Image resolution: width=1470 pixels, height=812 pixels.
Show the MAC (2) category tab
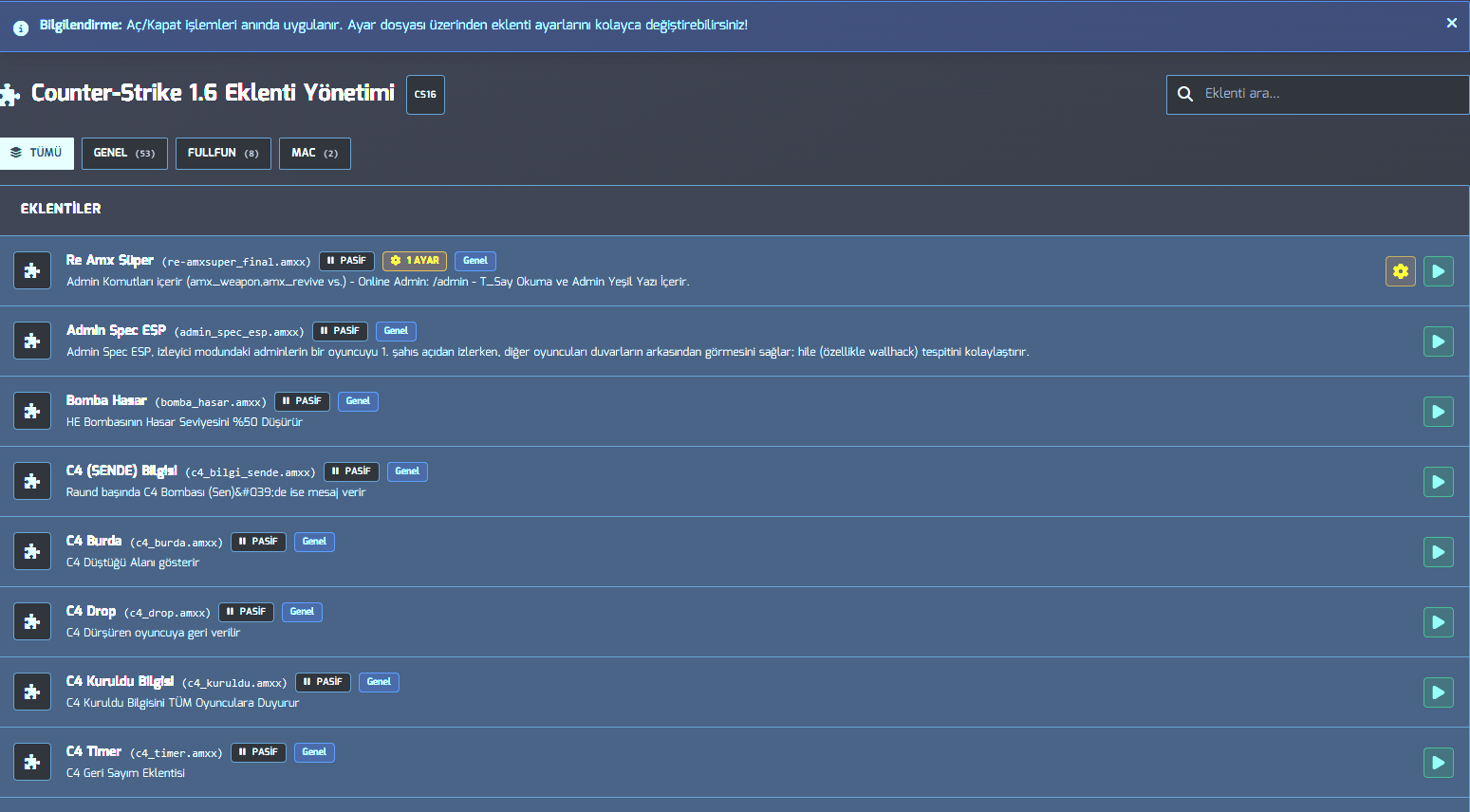pos(315,153)
